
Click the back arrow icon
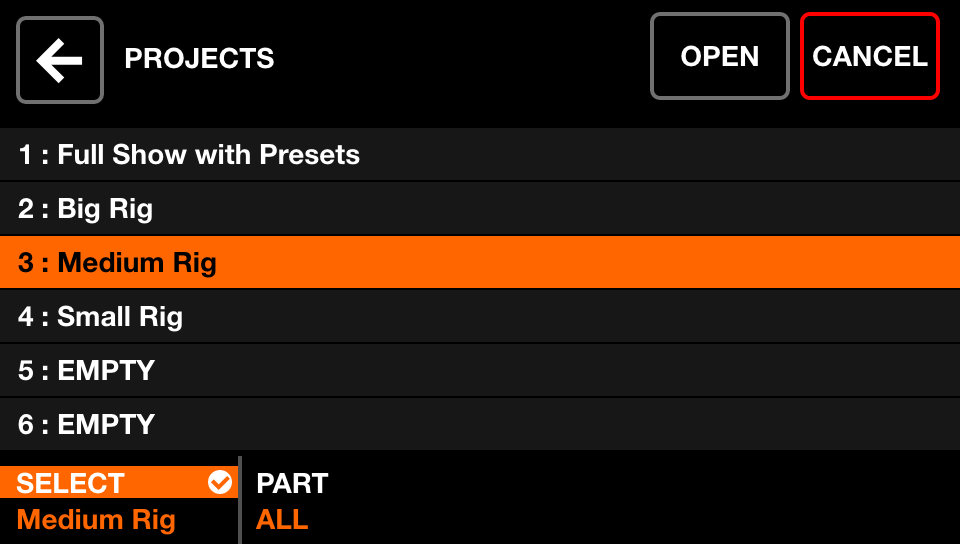60,60
